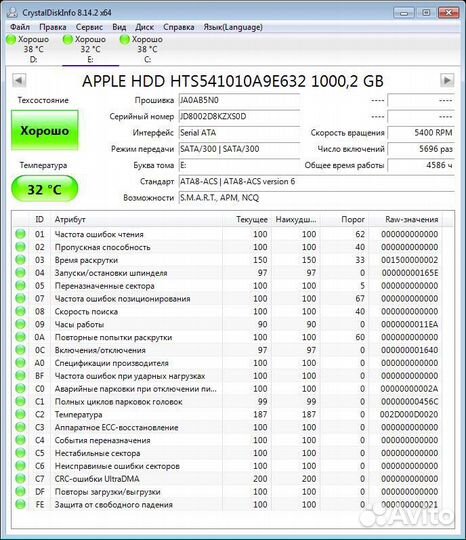Viewport: 466px width, 540px height.
Task: Click status icon for Спецификации производителя
Action: coord(20,363)
